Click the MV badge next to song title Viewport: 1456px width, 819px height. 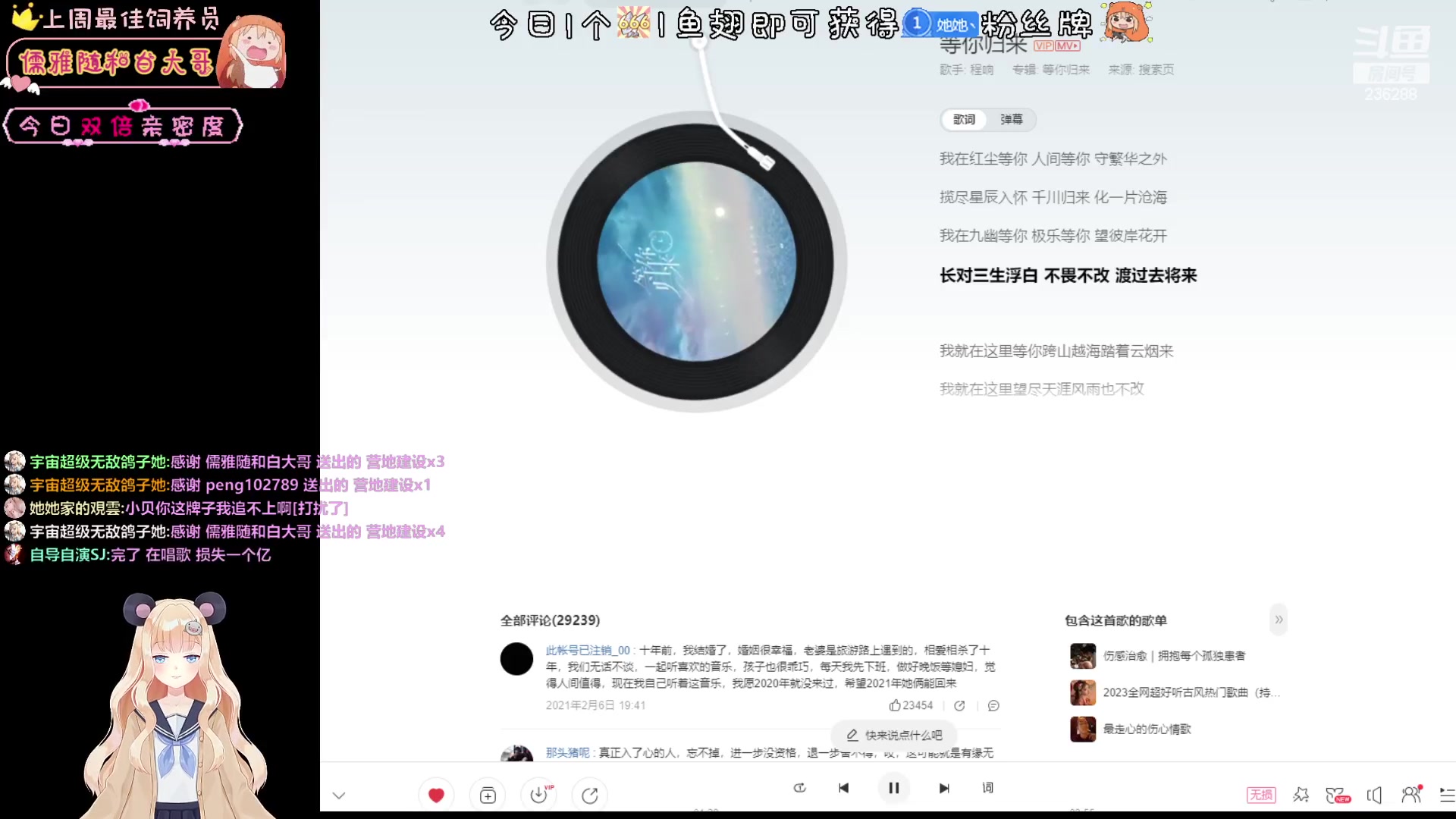point(1068,46)
